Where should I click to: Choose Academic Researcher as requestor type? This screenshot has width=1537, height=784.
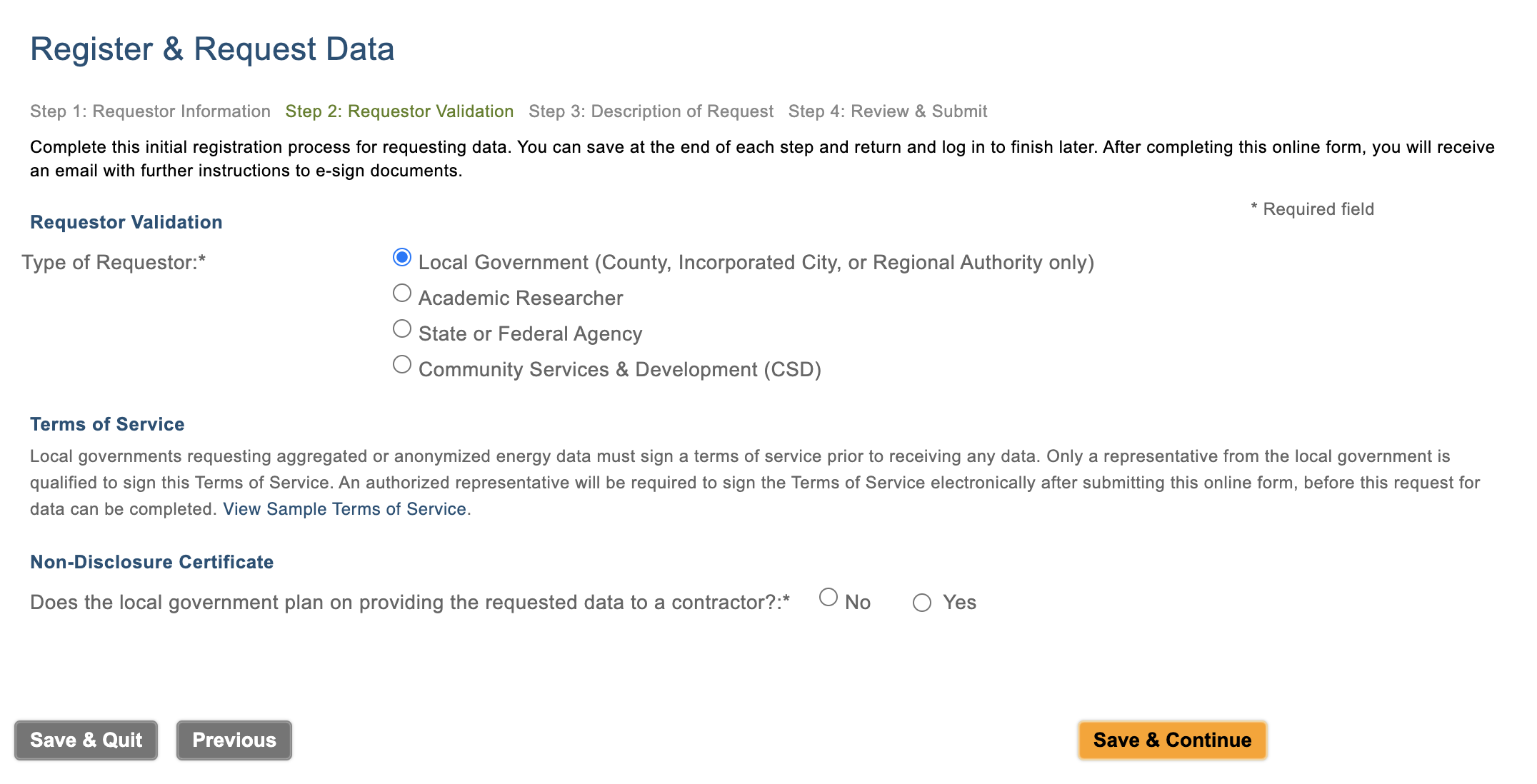(402, 293)
